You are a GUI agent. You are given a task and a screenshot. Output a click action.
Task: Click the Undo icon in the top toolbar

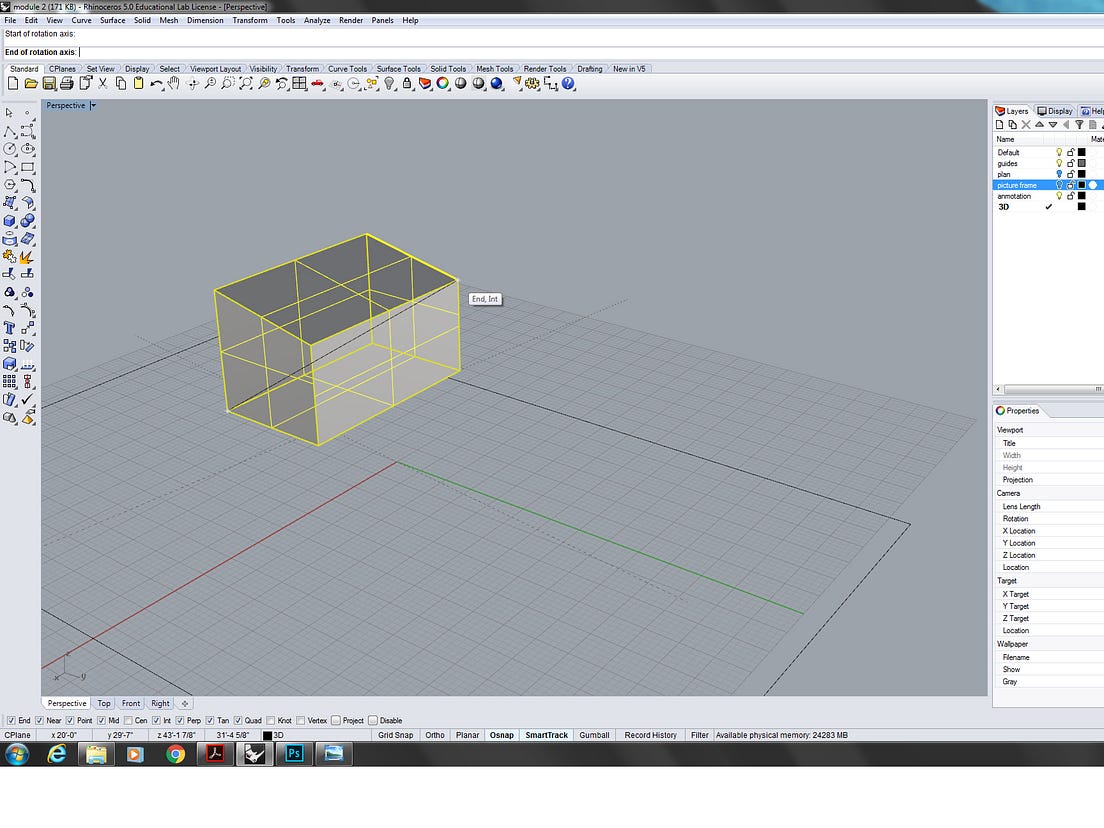coord(156,84)
